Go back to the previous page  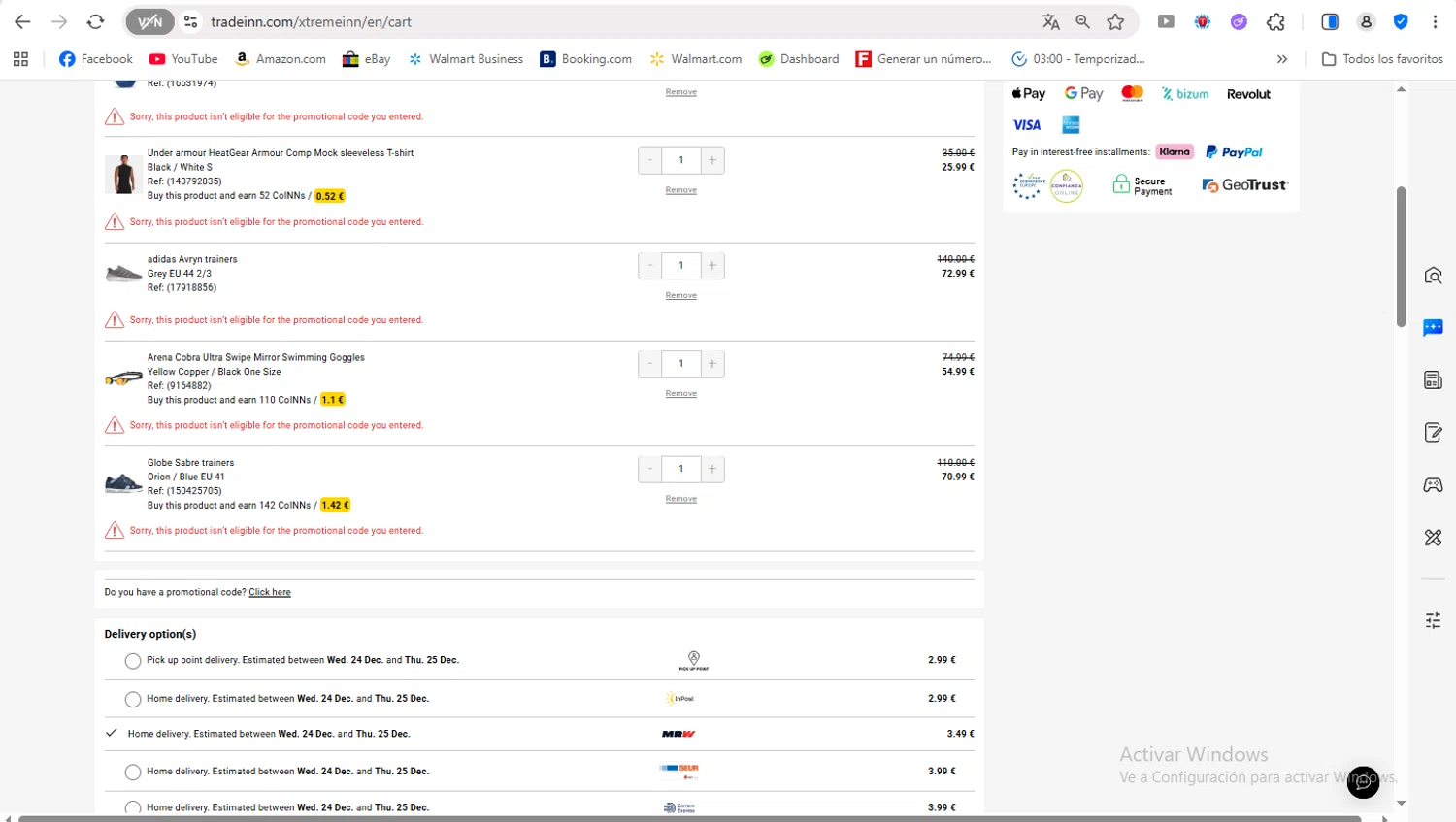tap(22, 21)
